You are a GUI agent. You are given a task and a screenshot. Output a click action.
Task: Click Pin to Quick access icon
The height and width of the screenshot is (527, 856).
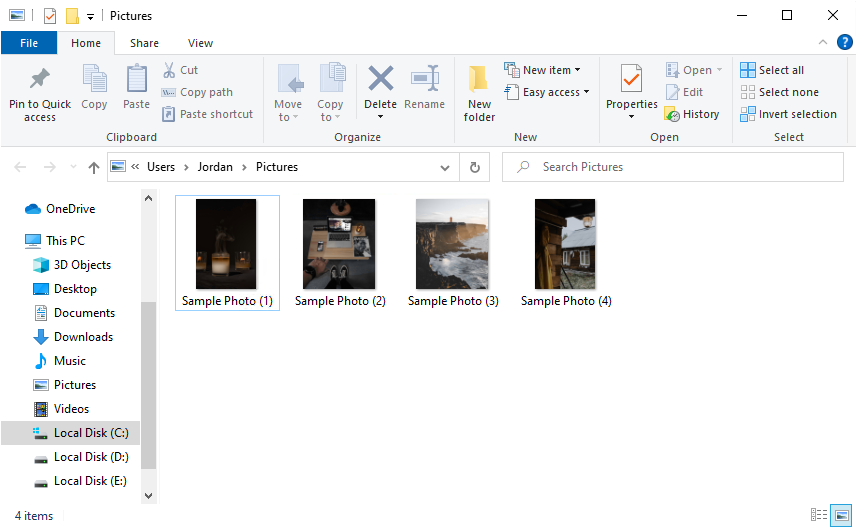39,79
